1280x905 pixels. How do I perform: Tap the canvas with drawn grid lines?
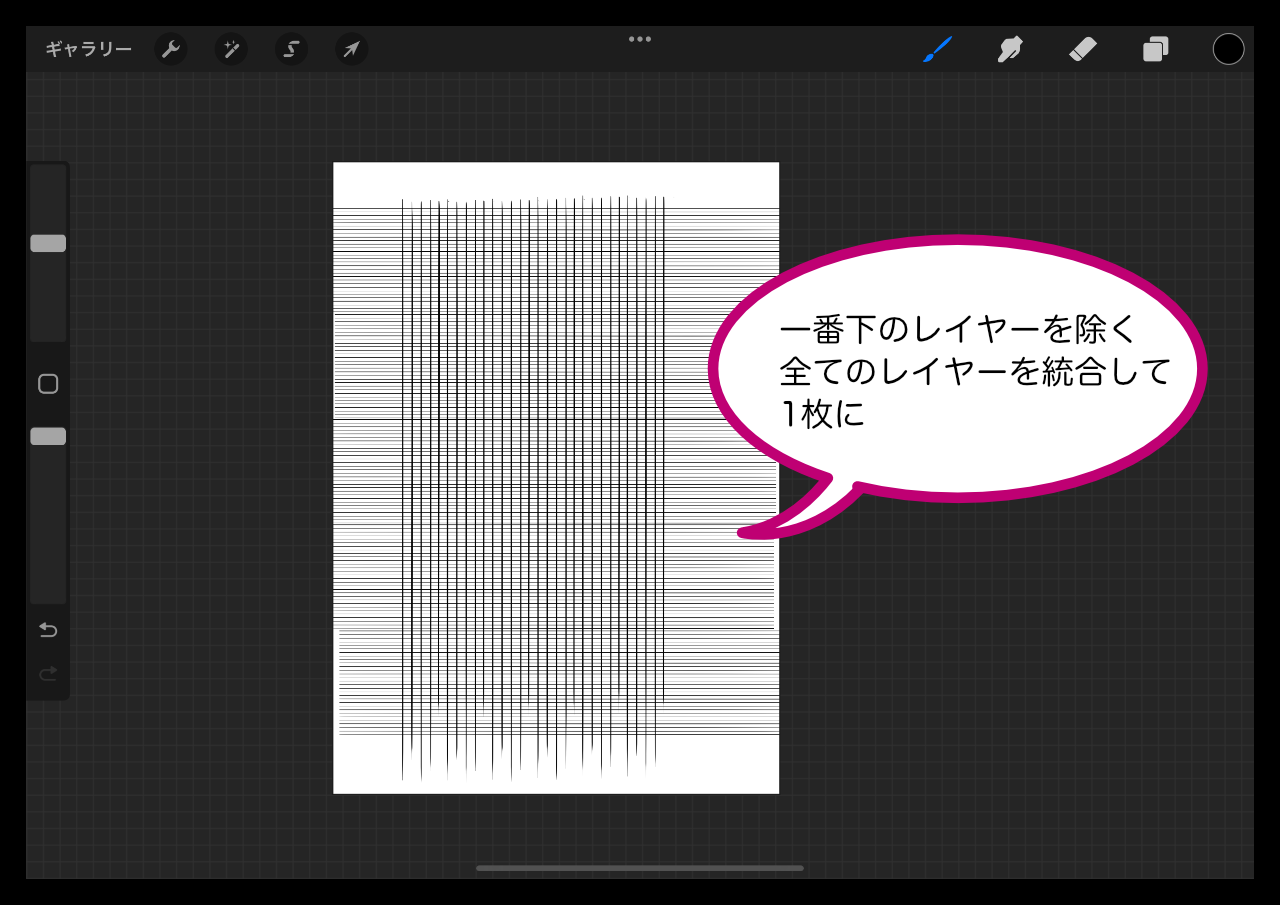click(x=556, y=478)
